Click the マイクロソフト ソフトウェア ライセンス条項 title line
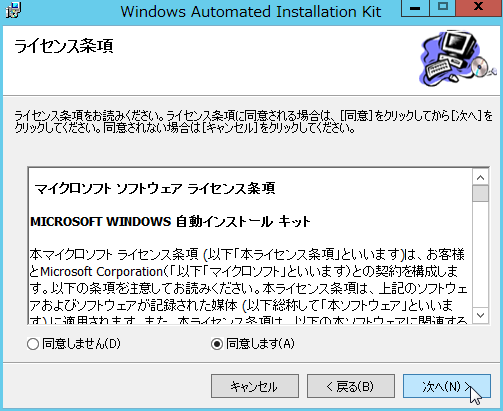The width and height of the screenshot is (503, 411). pos(155,189)
